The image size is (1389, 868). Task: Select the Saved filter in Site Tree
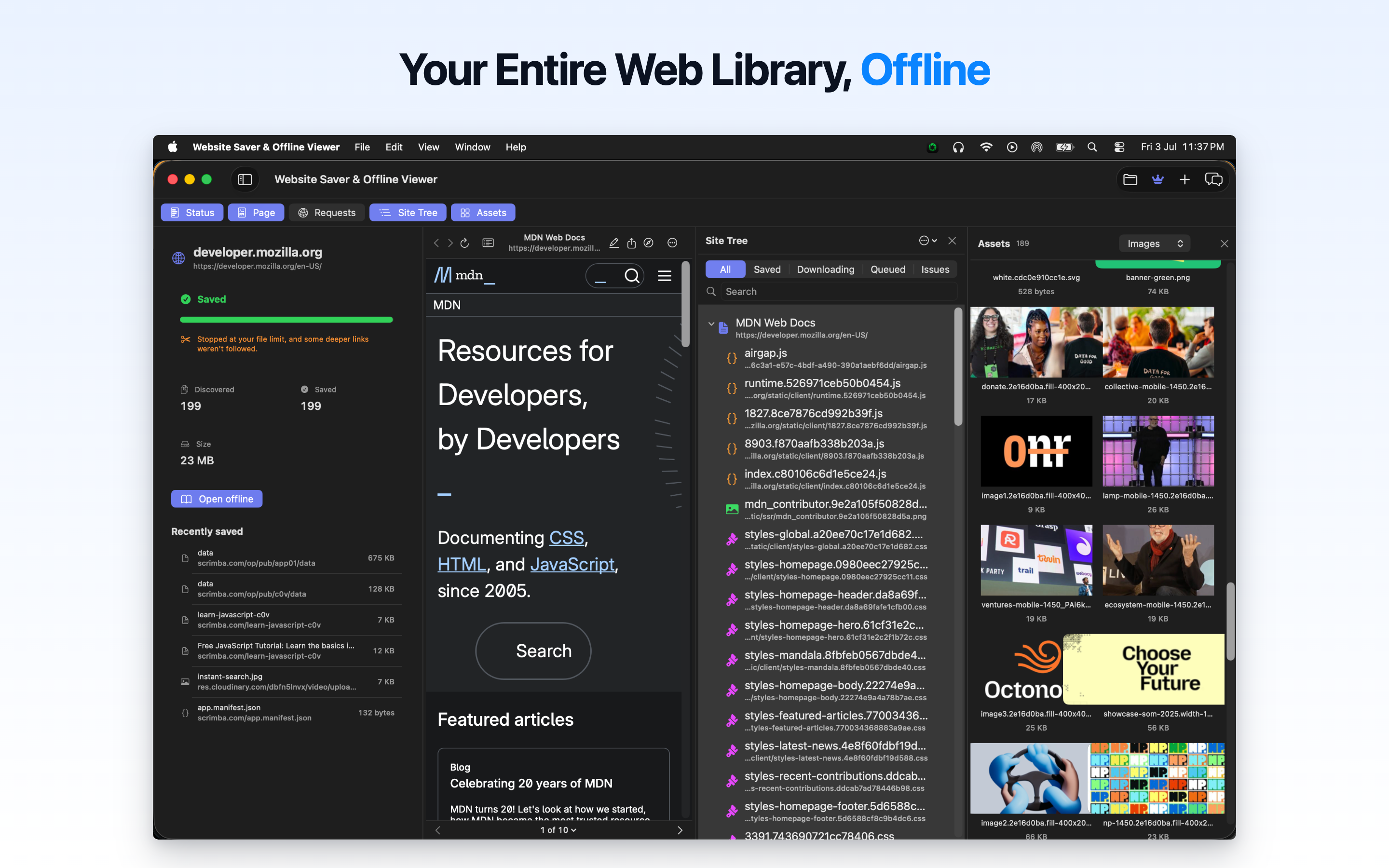(767, 269)
